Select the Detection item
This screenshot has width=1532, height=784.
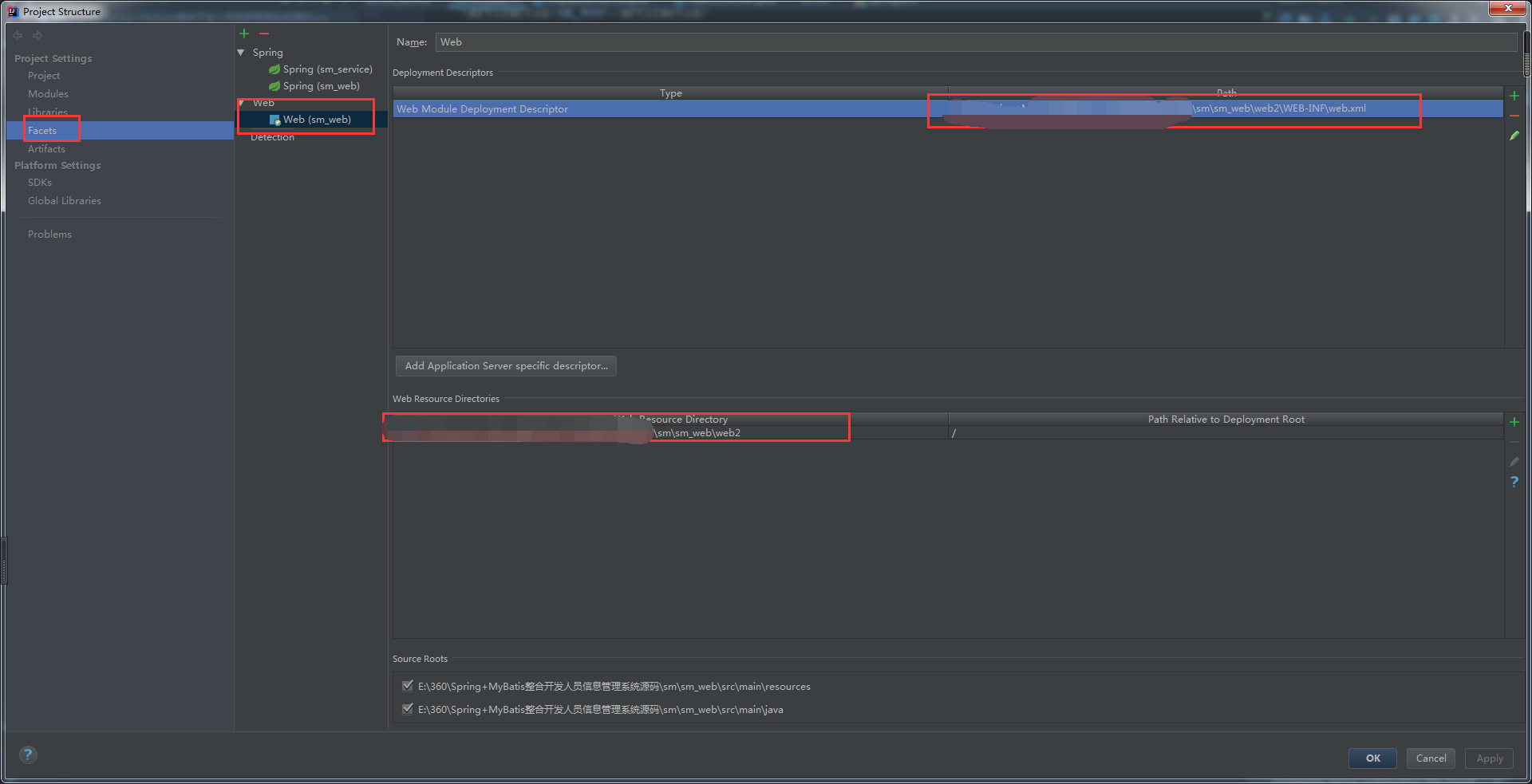click(272, 137)
